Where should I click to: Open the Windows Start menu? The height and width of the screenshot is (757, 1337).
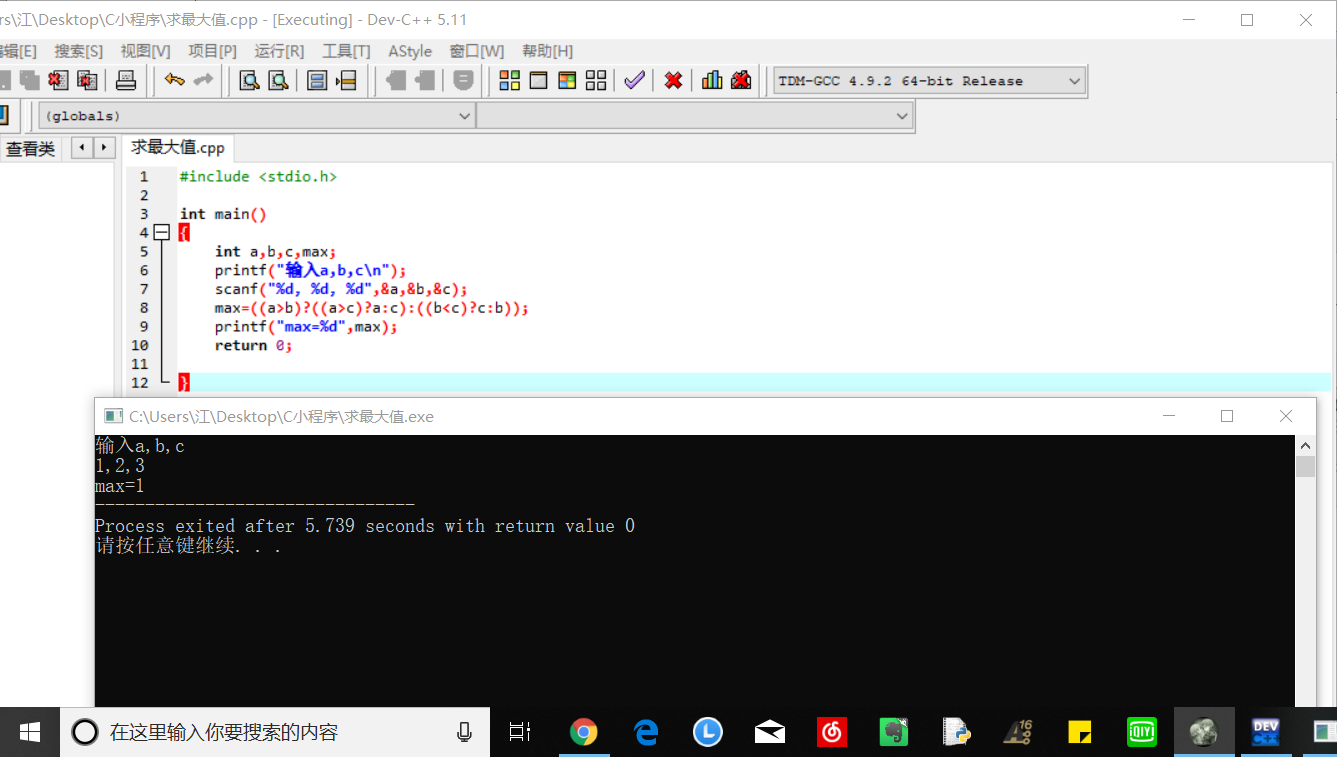[x=30, y=732]
